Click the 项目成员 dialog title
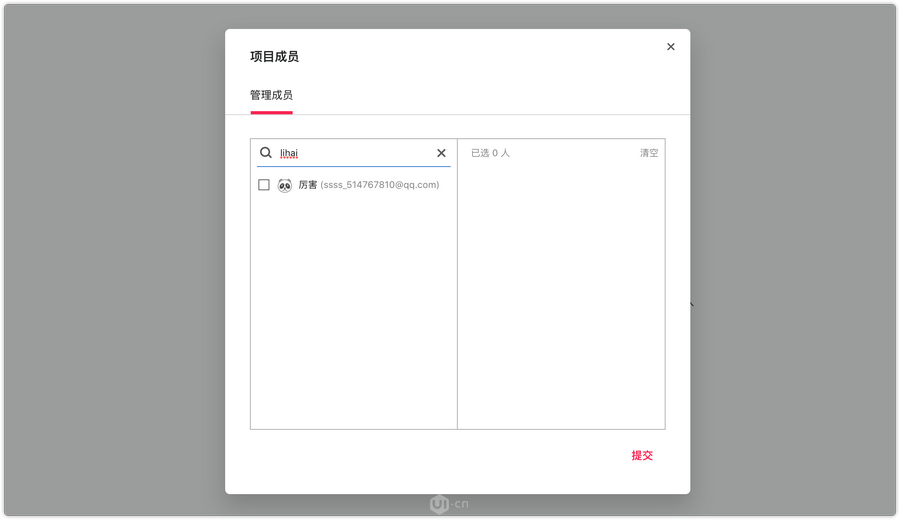This screenshot has height=520, width=900. 274,56
